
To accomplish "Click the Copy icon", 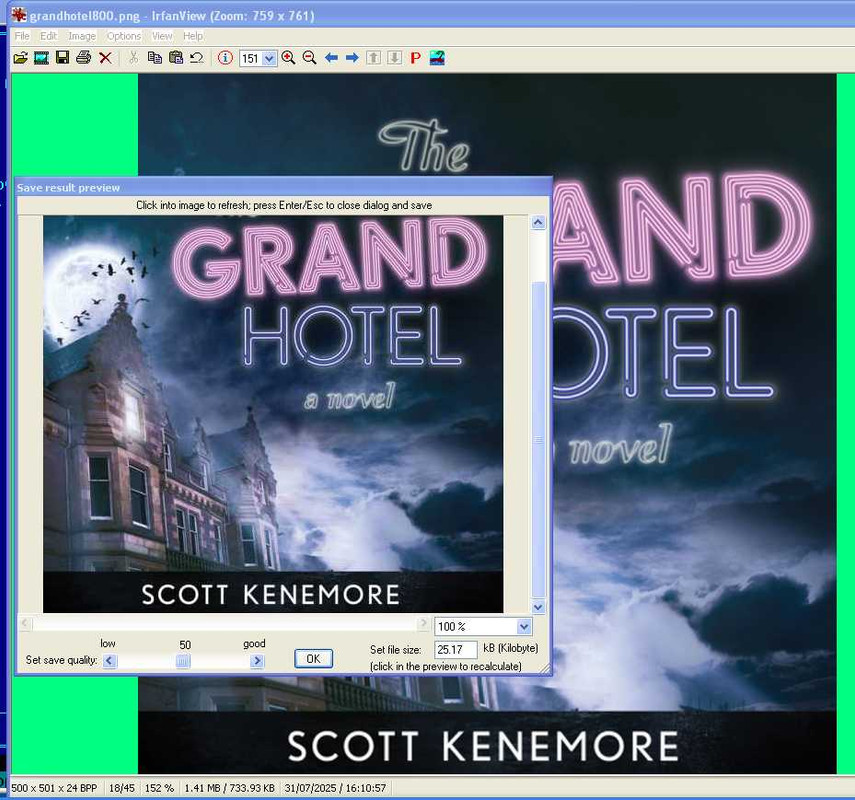I will point(154,58).
